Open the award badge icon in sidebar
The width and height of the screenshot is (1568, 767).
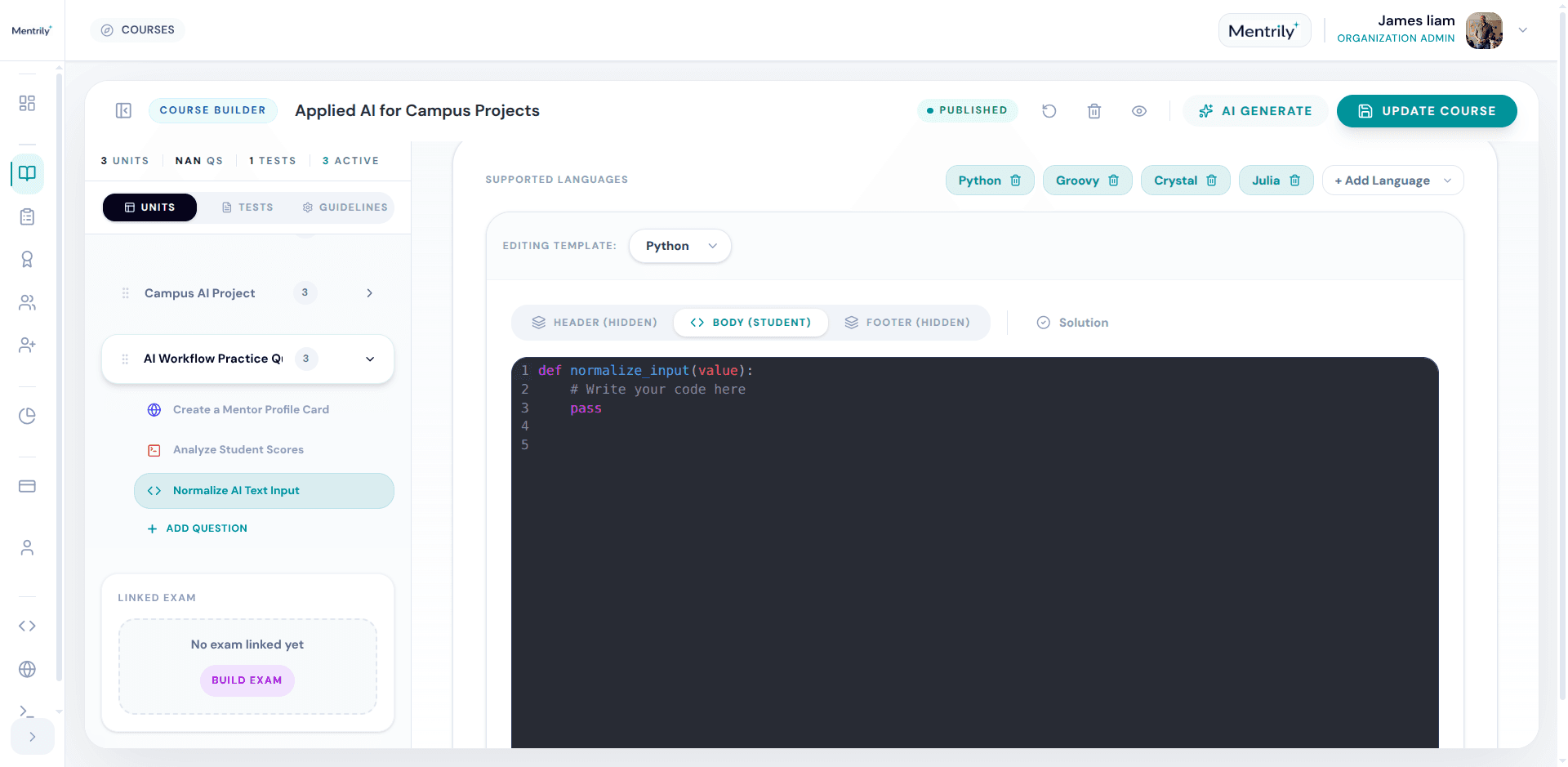click(27, 259)
